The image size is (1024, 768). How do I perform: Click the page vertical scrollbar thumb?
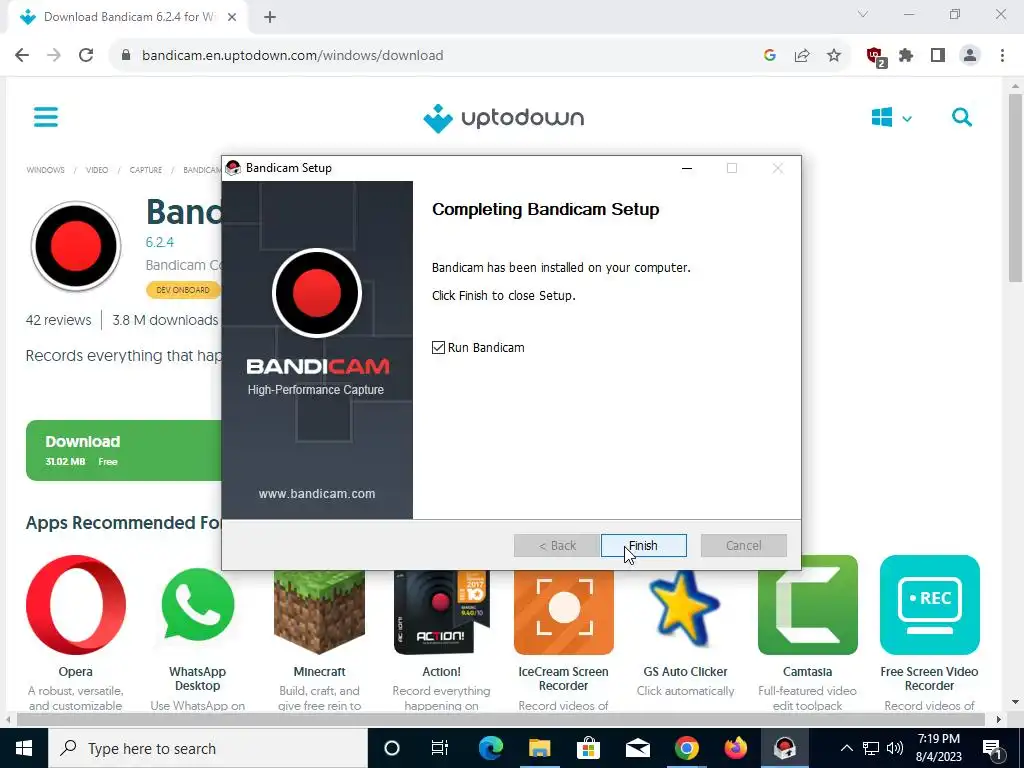1015,188
